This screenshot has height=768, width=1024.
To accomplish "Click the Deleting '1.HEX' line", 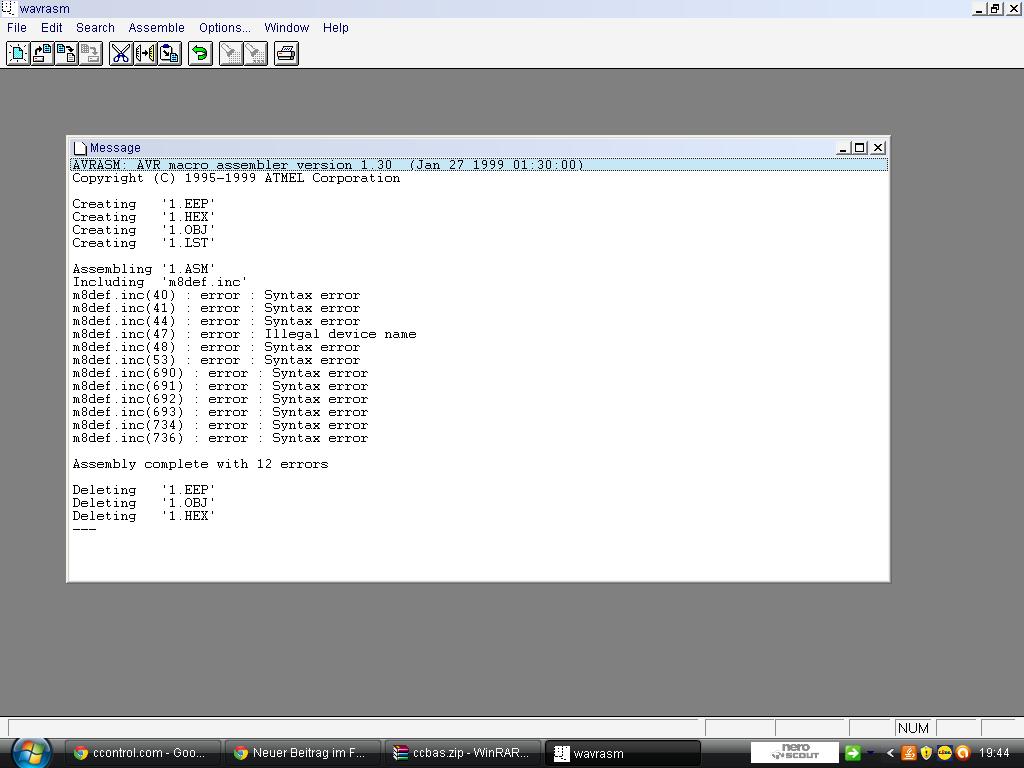I will (x=144, y=517).
